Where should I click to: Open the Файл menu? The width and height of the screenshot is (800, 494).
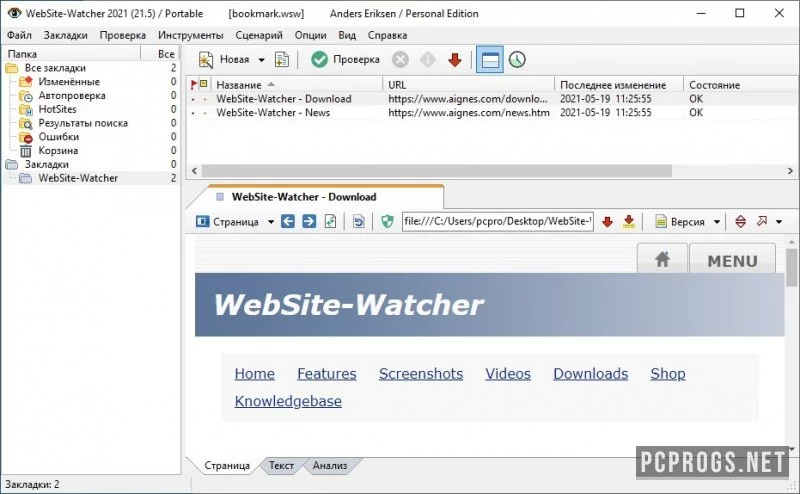[x=19, y=35]
